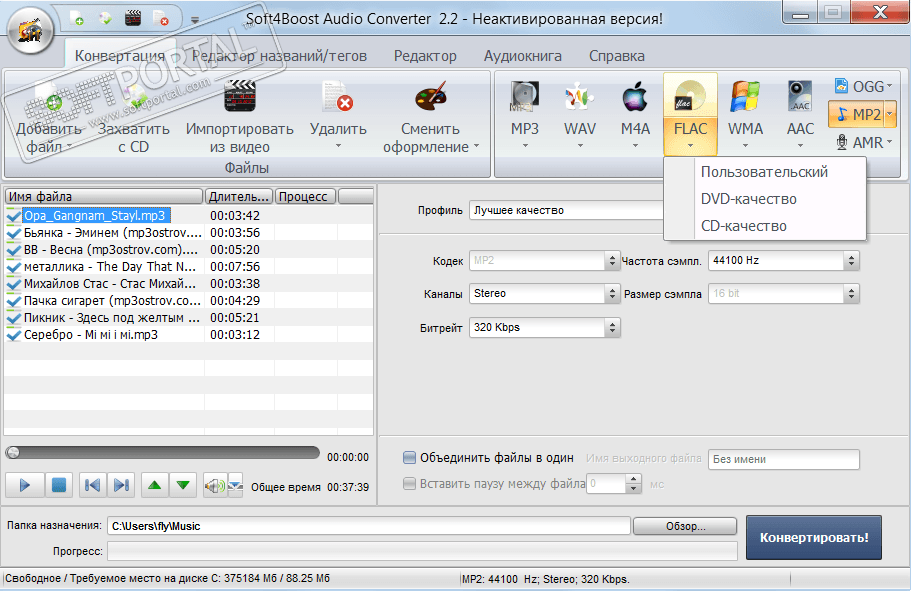The height and width of the screenshot is (591, 911).
Task: Move selected file down with green arrow
Action: click(183, 485)
